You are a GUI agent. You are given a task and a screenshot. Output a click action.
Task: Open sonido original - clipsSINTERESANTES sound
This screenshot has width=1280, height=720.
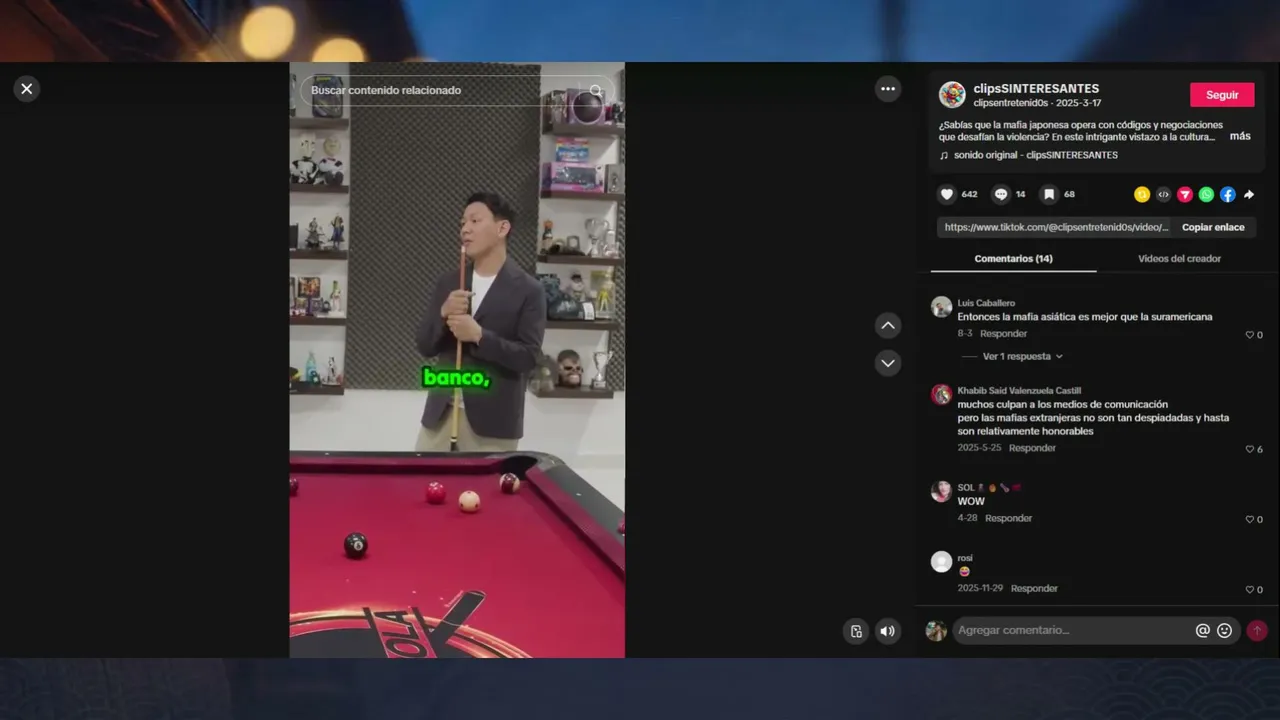(1035, 155)
